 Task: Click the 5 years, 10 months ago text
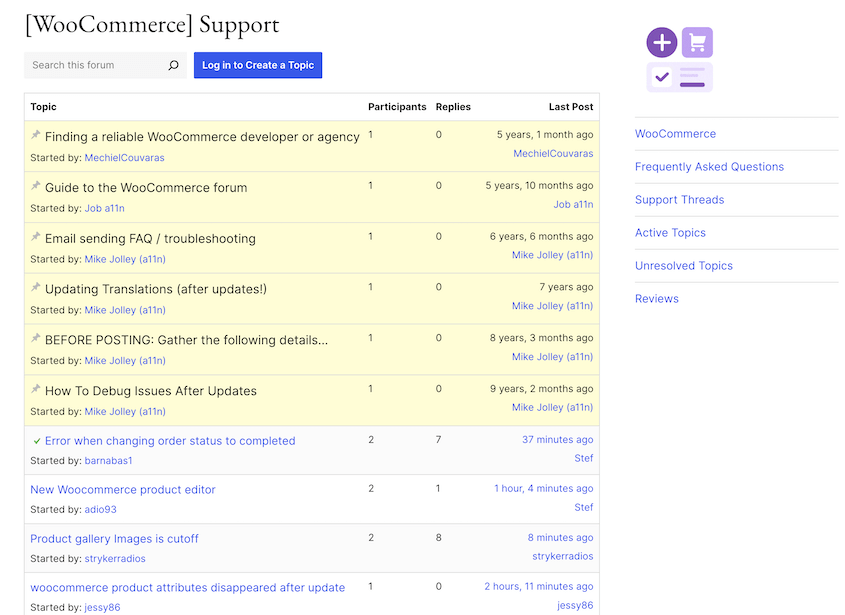[x=539, y=185]
